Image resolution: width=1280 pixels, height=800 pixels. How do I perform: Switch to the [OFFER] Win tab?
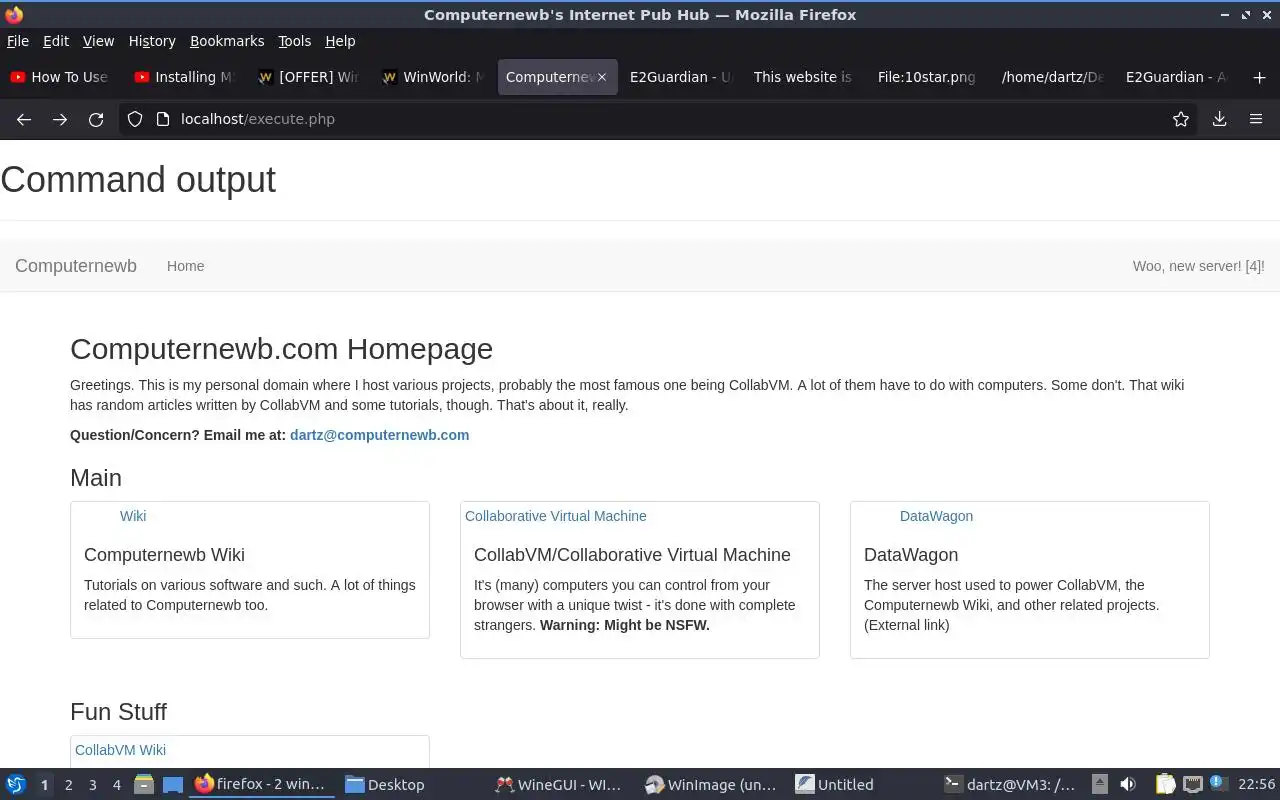point(308,77)
